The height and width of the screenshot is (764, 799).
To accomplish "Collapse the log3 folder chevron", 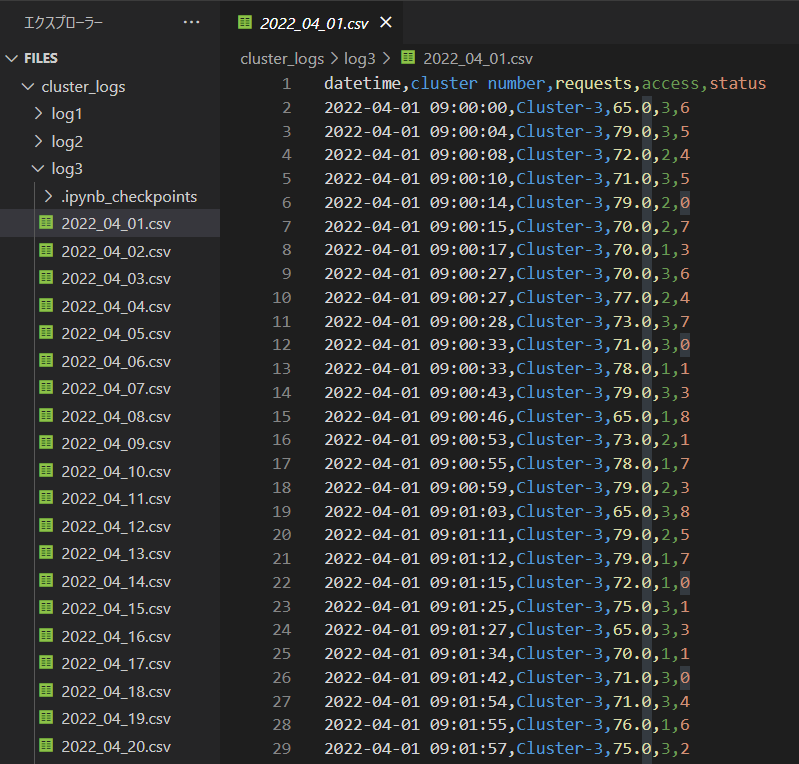I will [x=38, y=168].
